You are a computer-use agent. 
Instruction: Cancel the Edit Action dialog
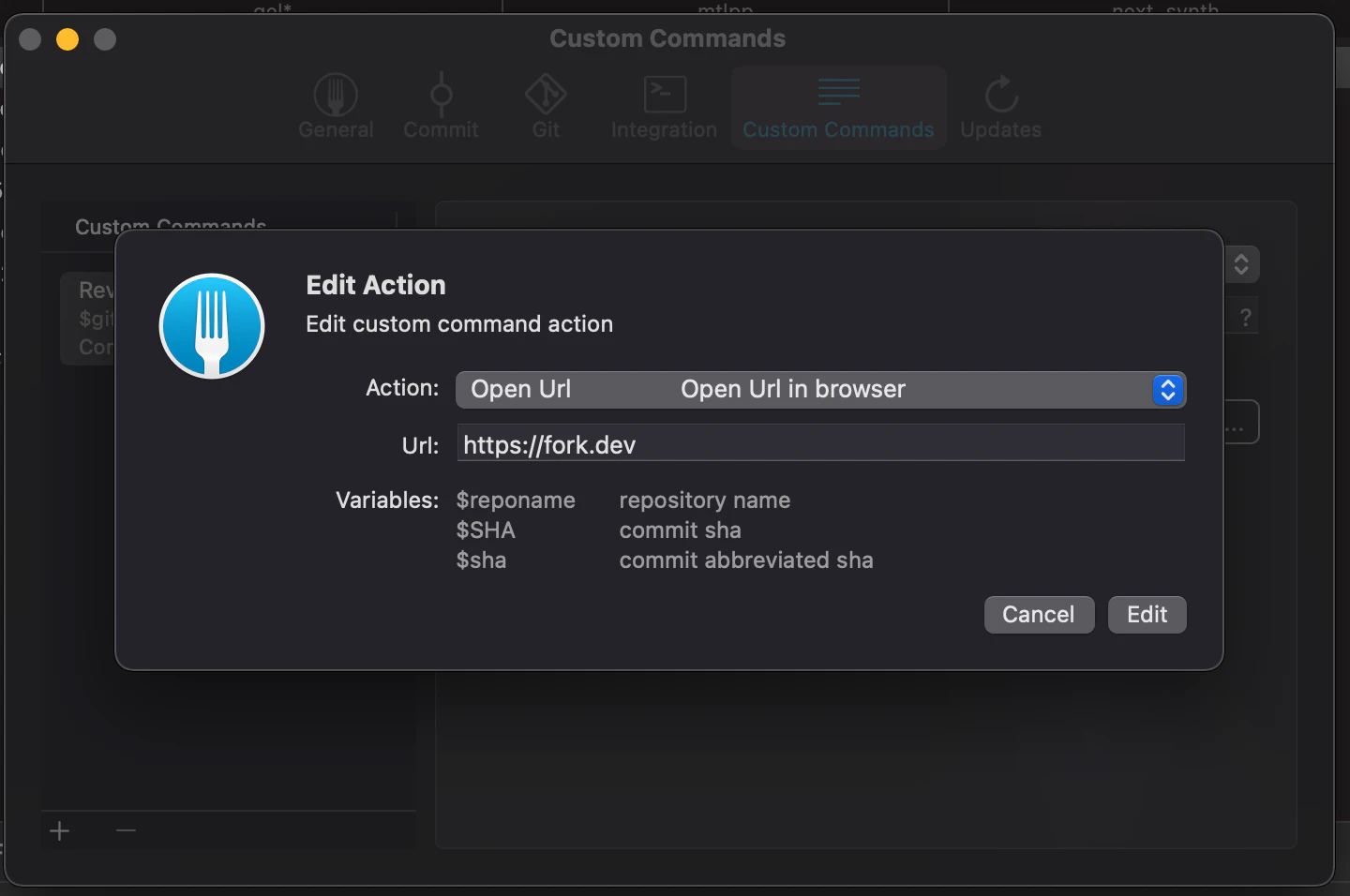coord(1039,615)
